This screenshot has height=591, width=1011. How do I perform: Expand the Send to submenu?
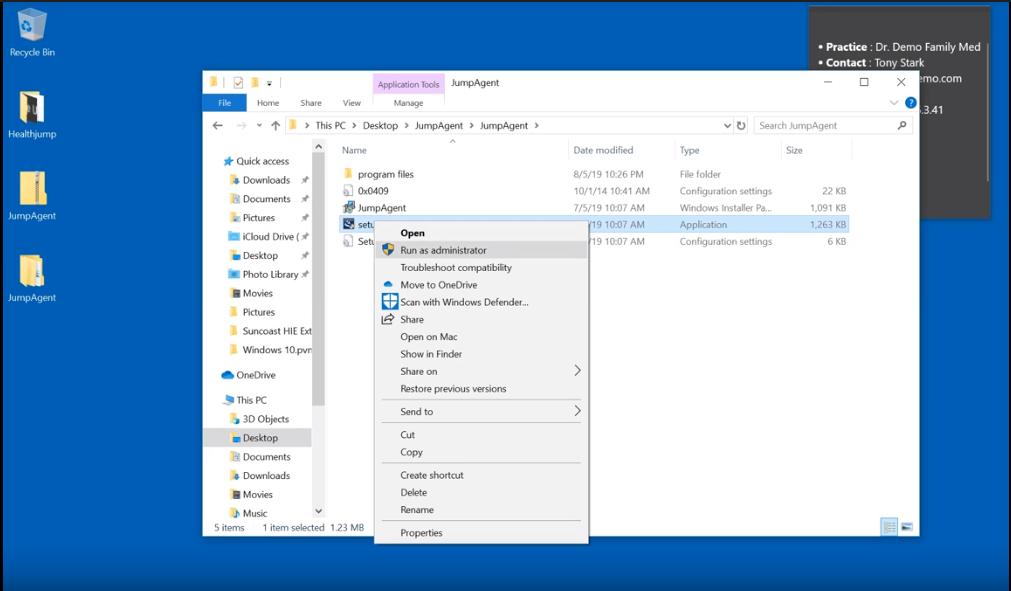[481, 412]
